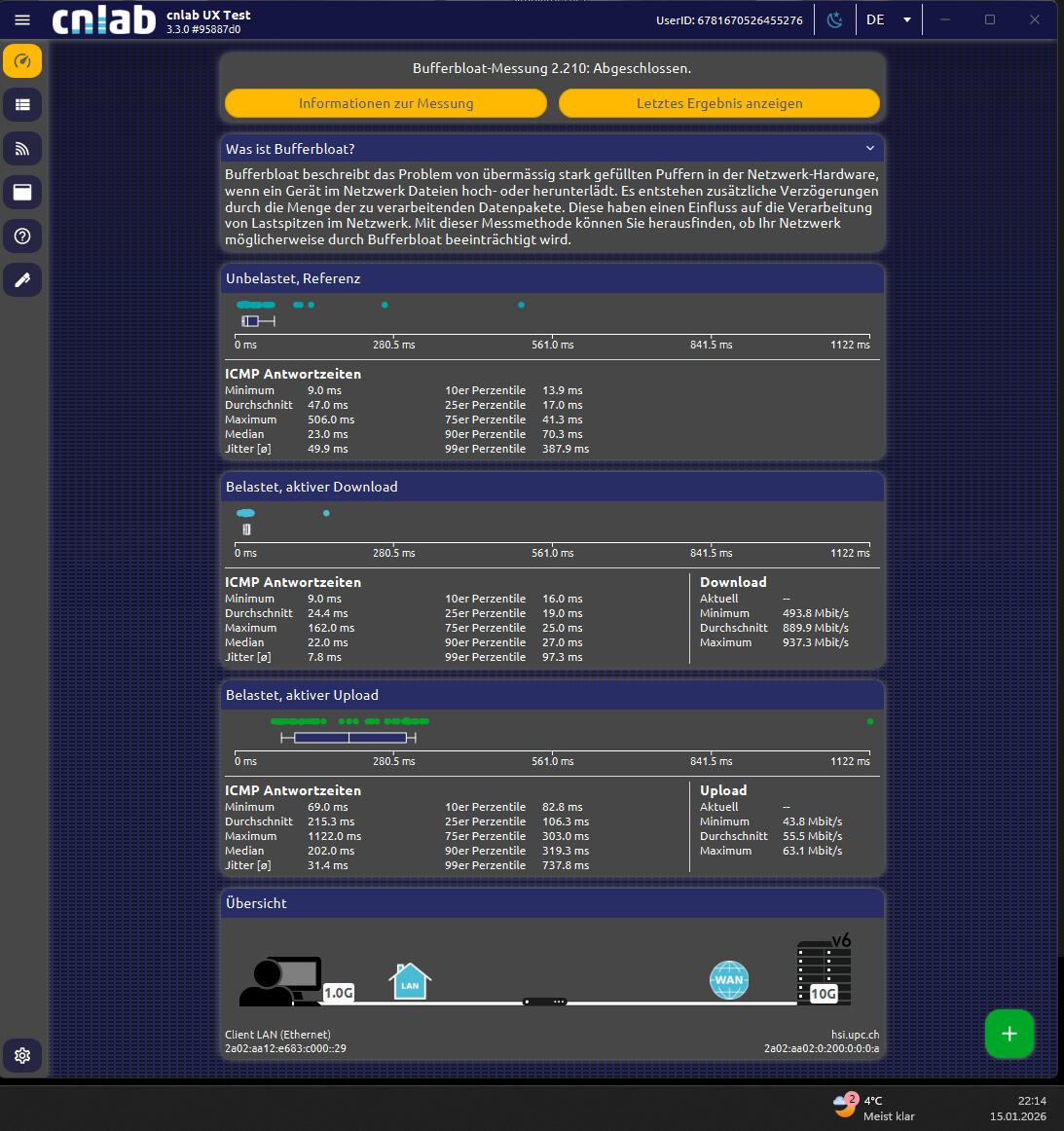1064x1131 pixels.
Task: Click the cnlab logo
Action: point(104,20)
